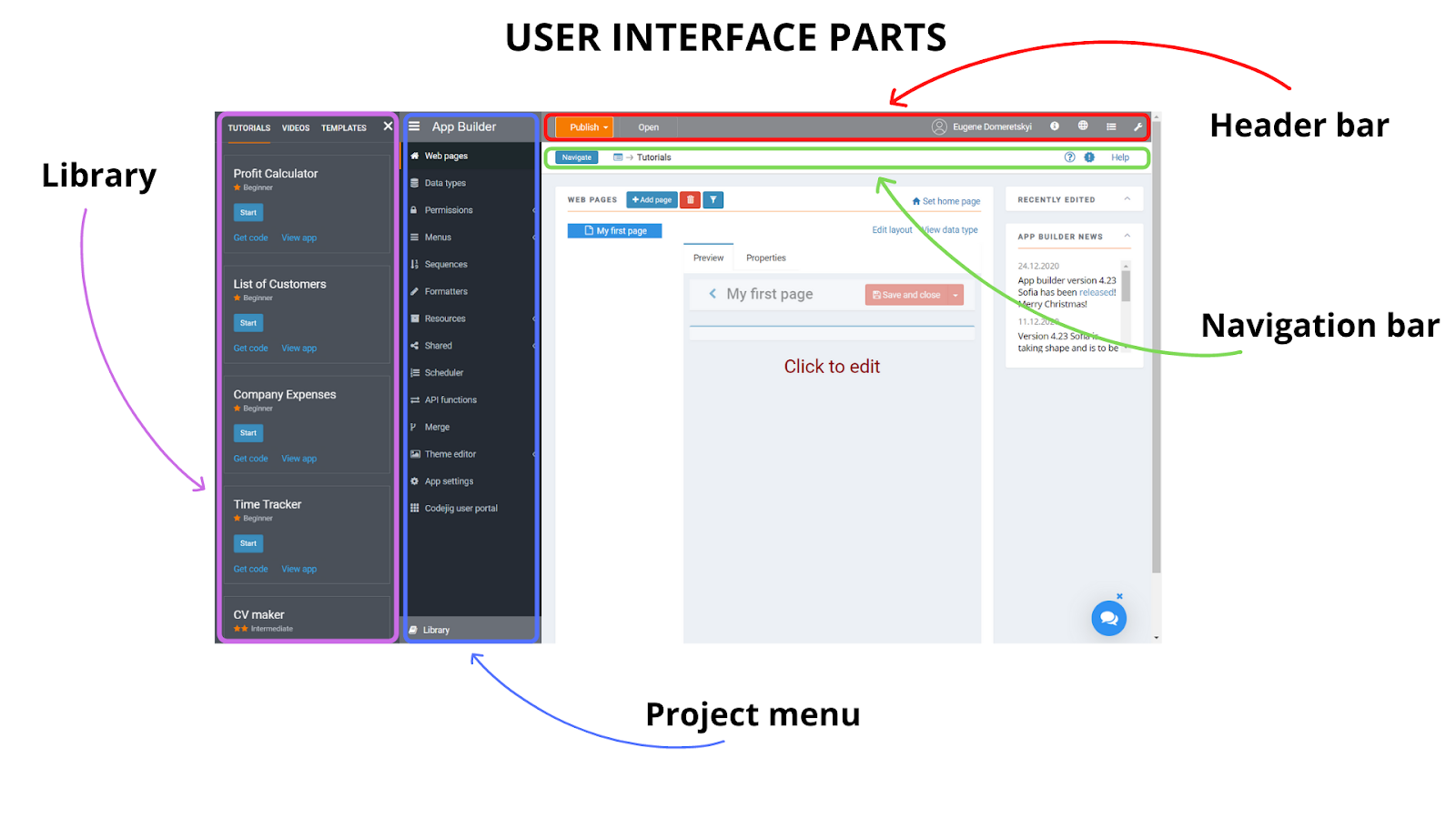Image resolution: width=1456 pixels, height=819 pixels.
Task: Click the back chevron beside My first page
Action: click(x=713, y=294)
